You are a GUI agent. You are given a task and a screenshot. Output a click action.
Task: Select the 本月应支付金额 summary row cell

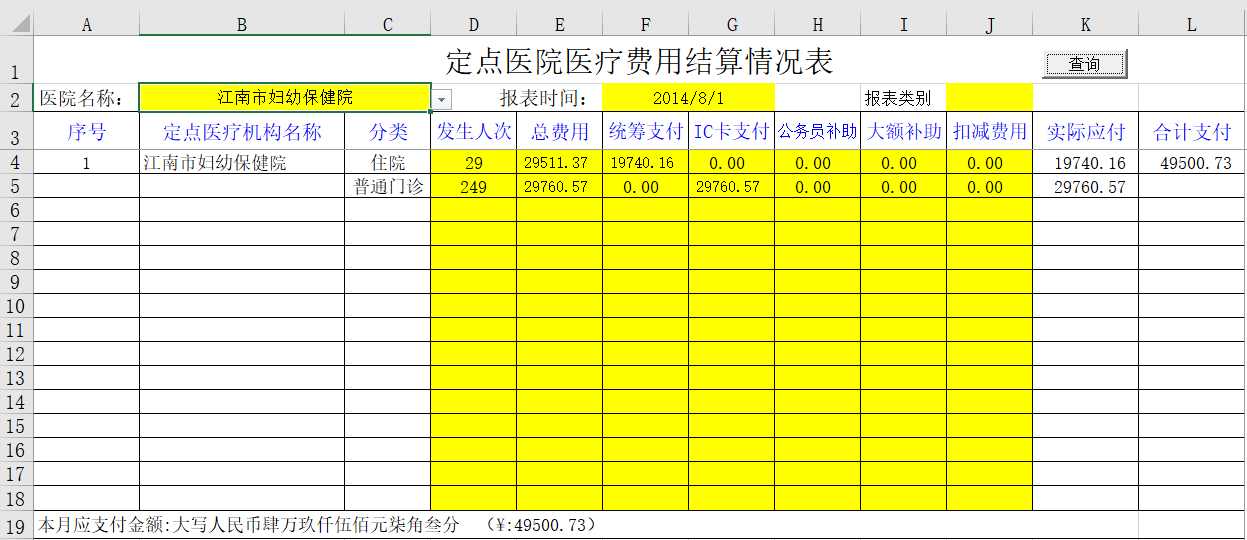[x=586, y=525]
